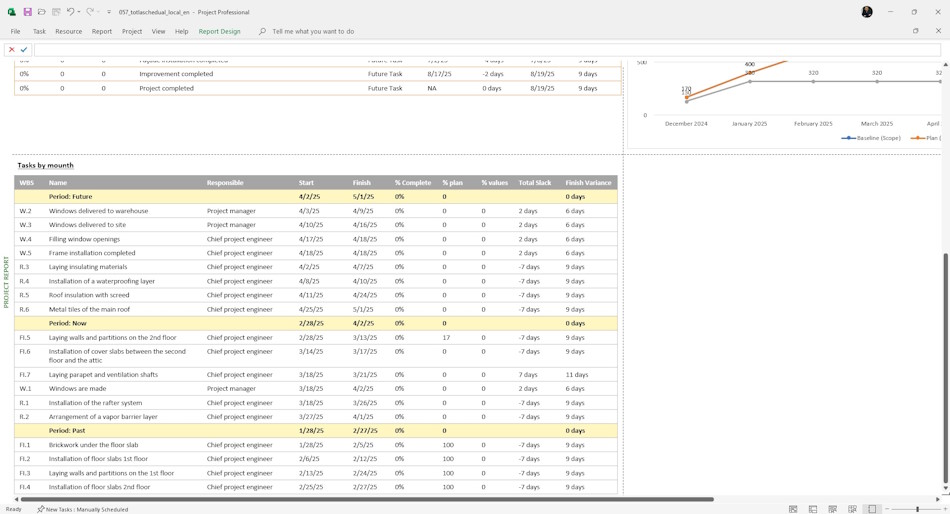Click the zoom in plus button
The image size is (950, 514).
pyautogui.click(x=945, y=509)
